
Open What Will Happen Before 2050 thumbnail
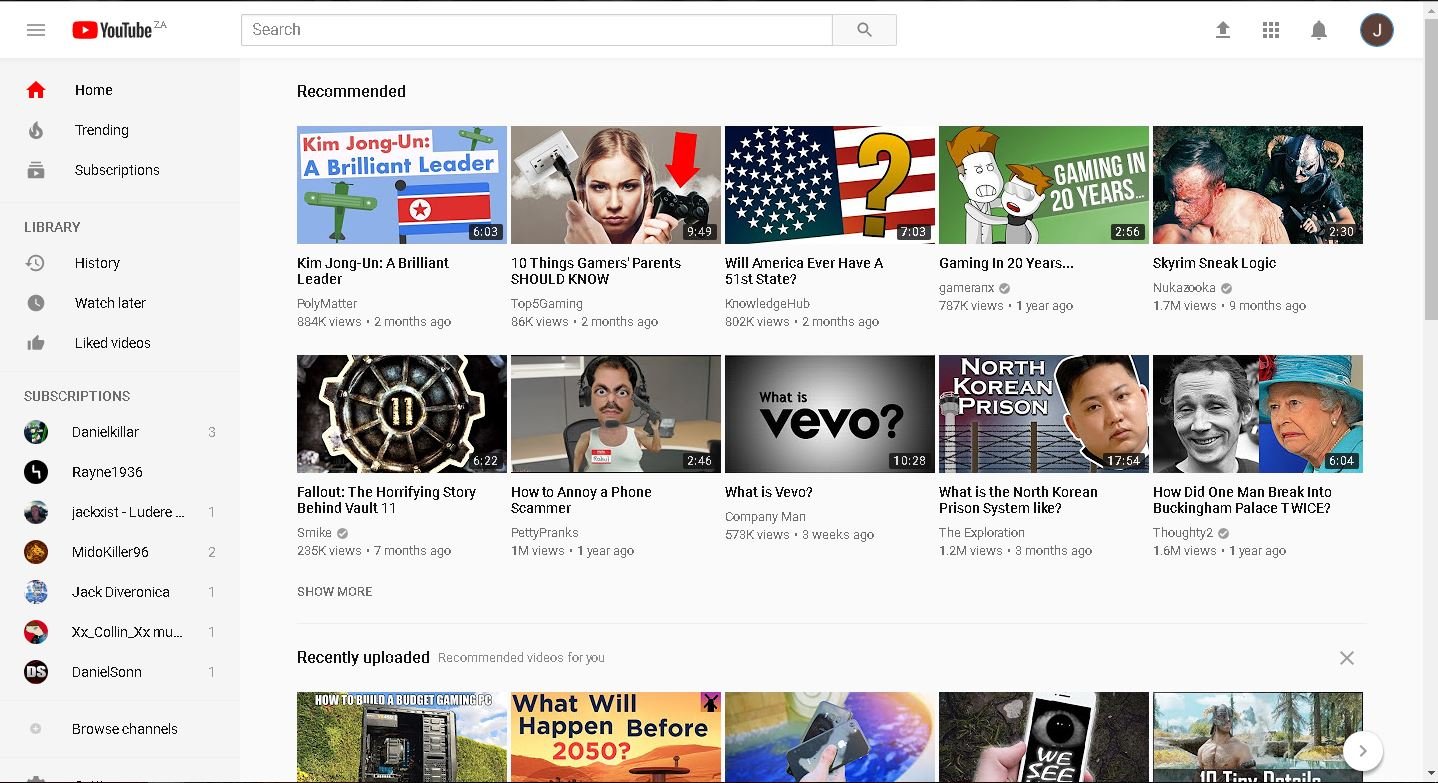pyautogui.click(x=616, y=737)
